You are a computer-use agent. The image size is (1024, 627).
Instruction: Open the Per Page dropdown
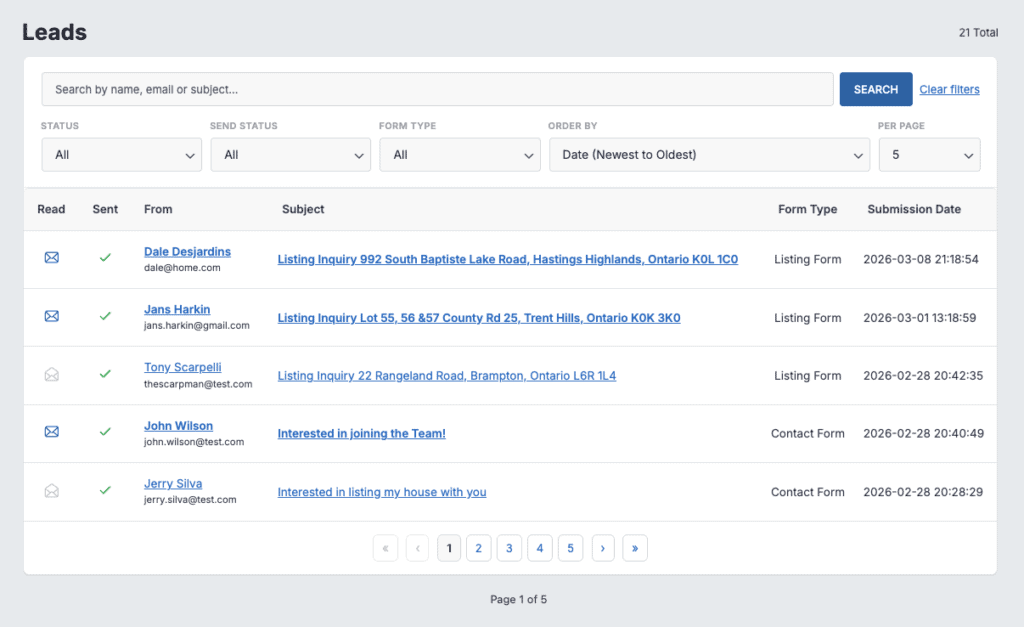point(928,155)
